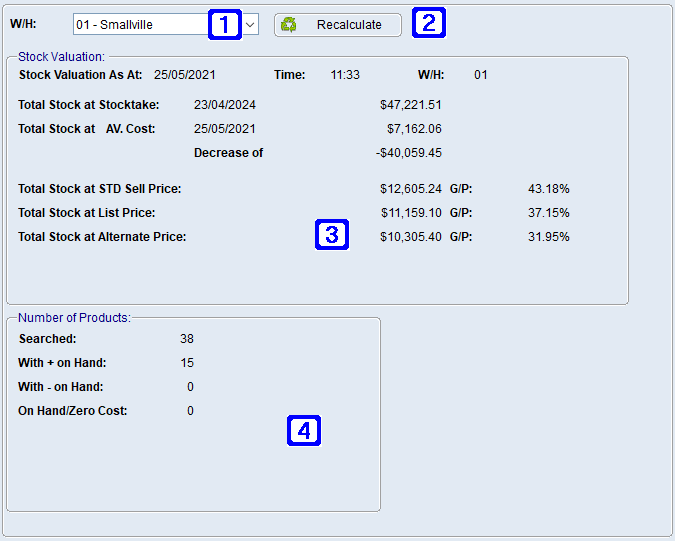
Task: Click the 'Number of Products:' group heading
Action: (x=74, y=318)
